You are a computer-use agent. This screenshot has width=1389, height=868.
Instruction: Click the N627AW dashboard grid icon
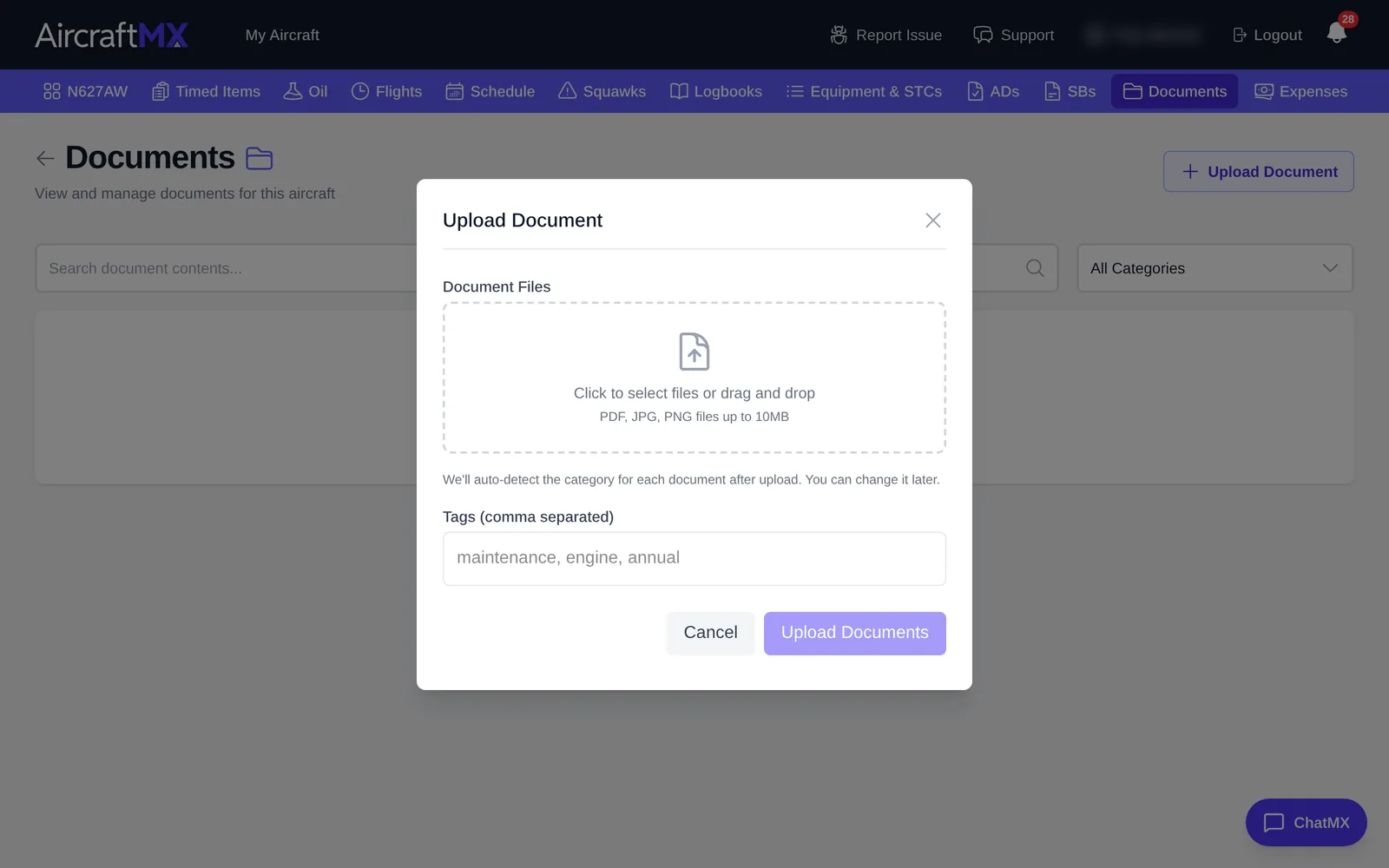52,91
